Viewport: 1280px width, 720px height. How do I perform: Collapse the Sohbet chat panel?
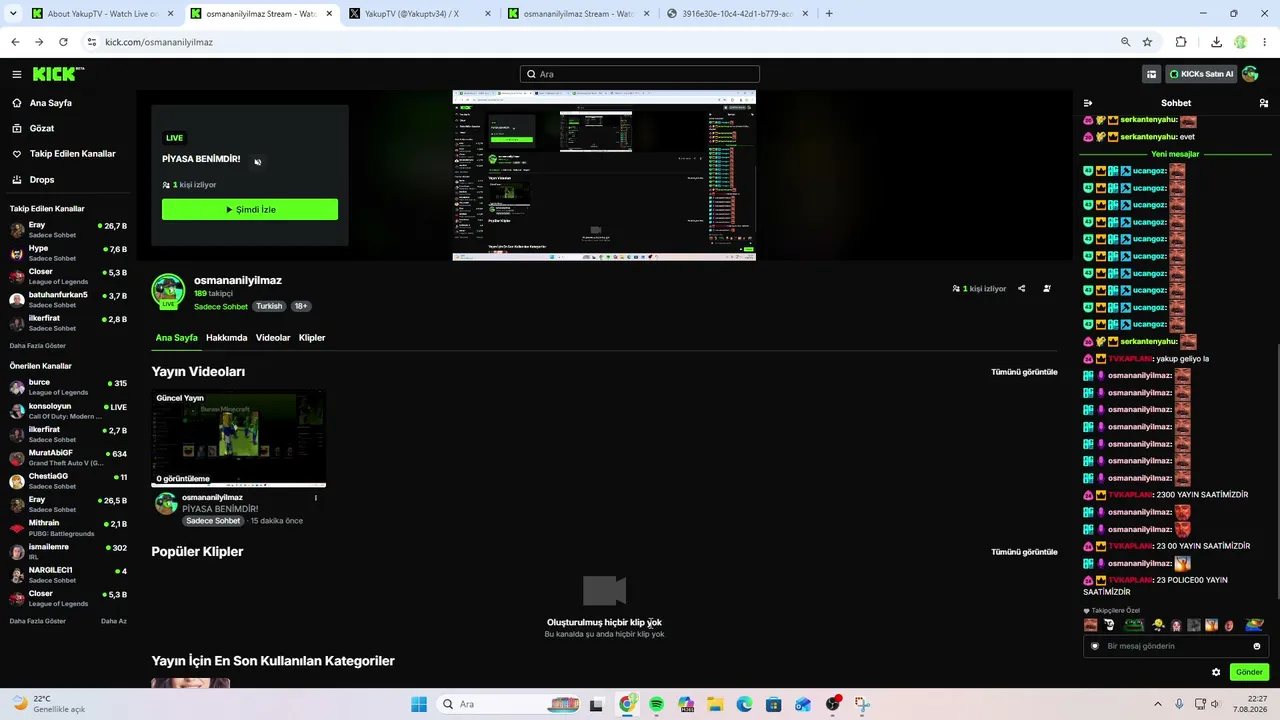[1088, 103]
